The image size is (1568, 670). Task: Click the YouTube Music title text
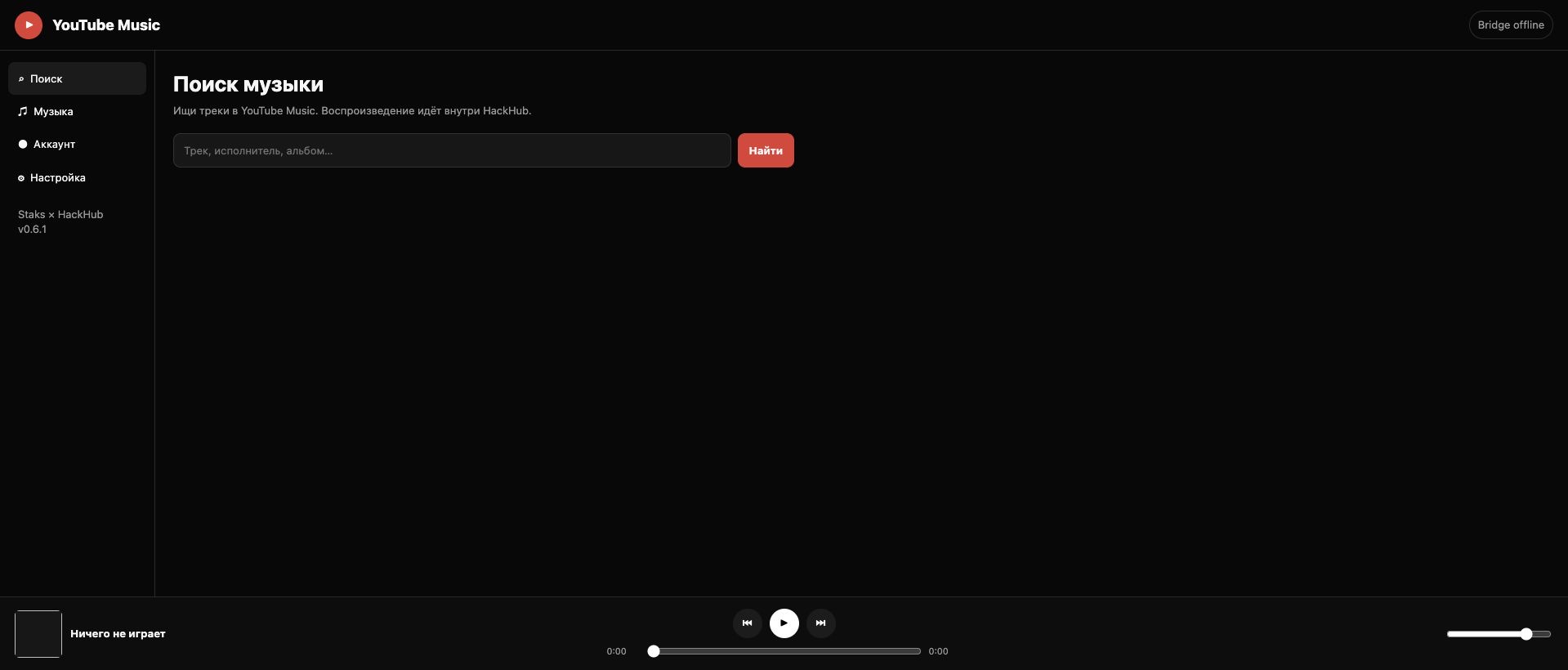(106, 25)
